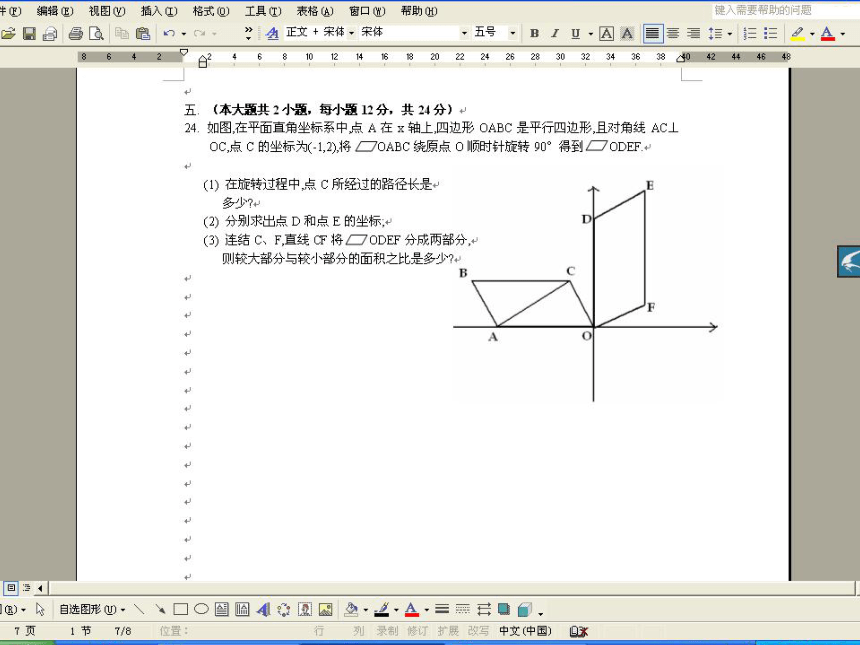The width and height of the screenshot is (860, 645).
Task: Toggle Align Right
Action: coord(694,33)
